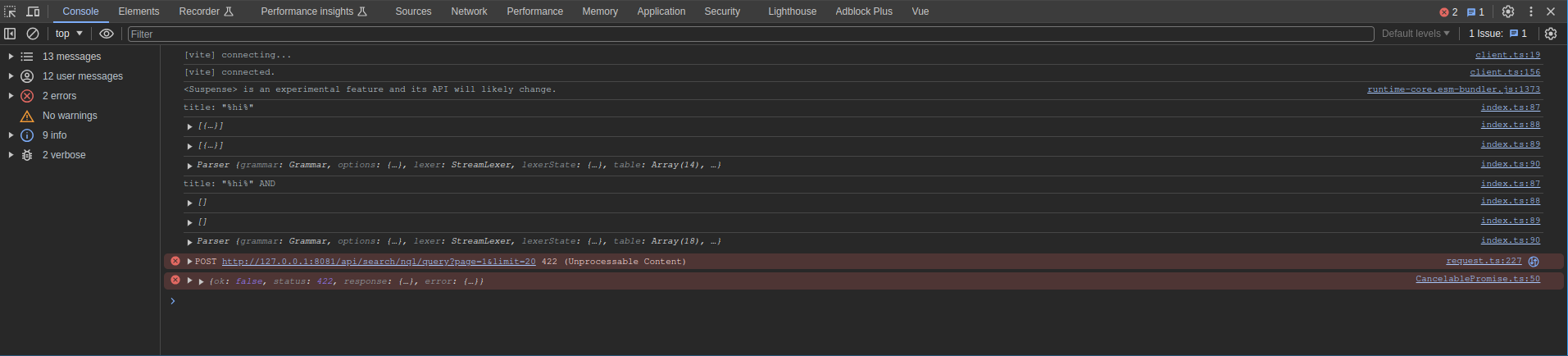Screen dimensions: 1568x356
Task: Open the Default levels dropdown
Action: pyautogui.click(x=1416, y=34)
